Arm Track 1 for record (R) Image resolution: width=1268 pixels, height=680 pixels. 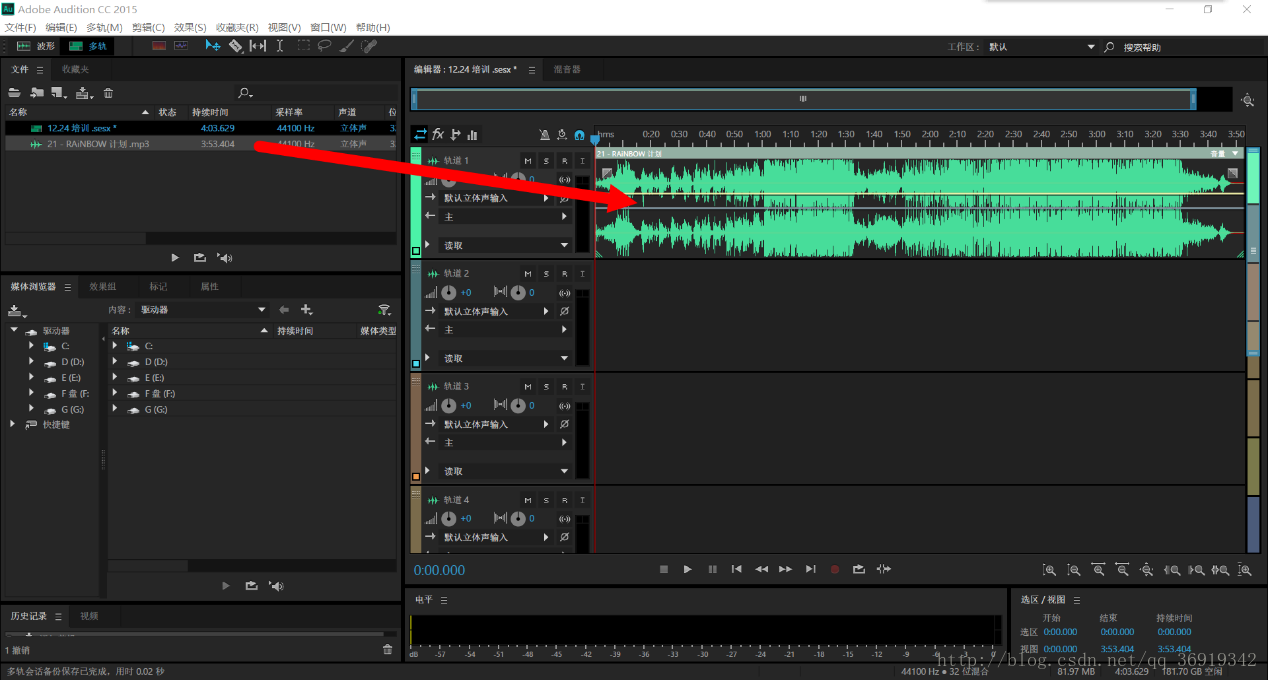pyautogui.click(x=564, y=161)
